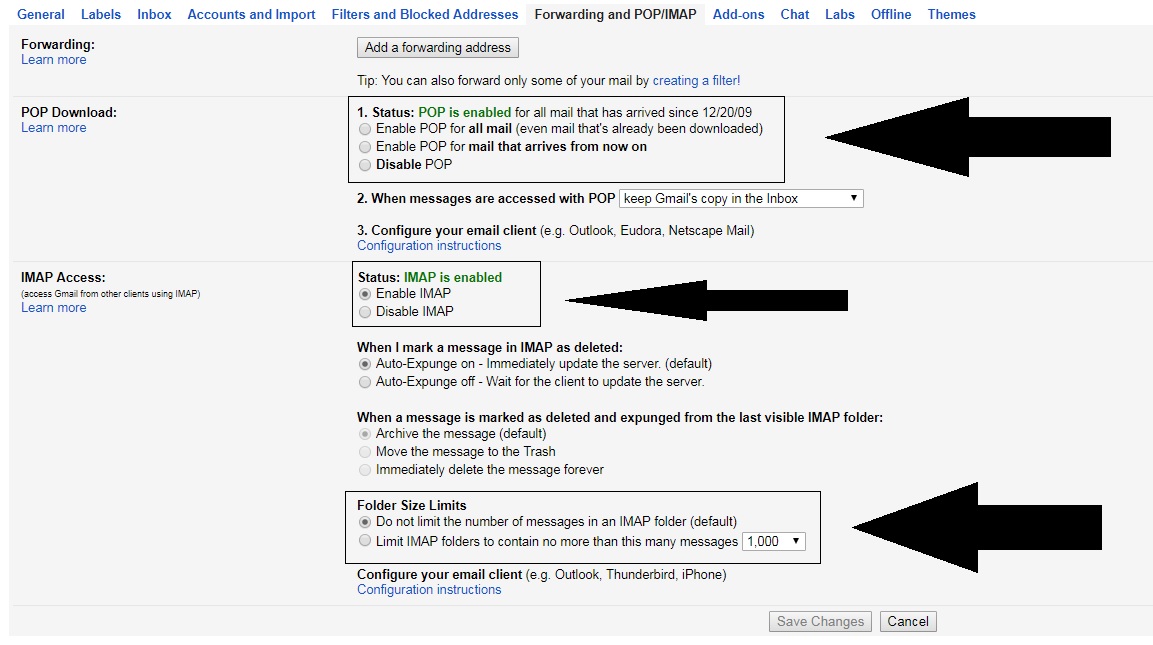Image resolution: width=1153 pixels, height=645 pixels.
Task: Click Add a forwarding address button
Action: point(437,47)
